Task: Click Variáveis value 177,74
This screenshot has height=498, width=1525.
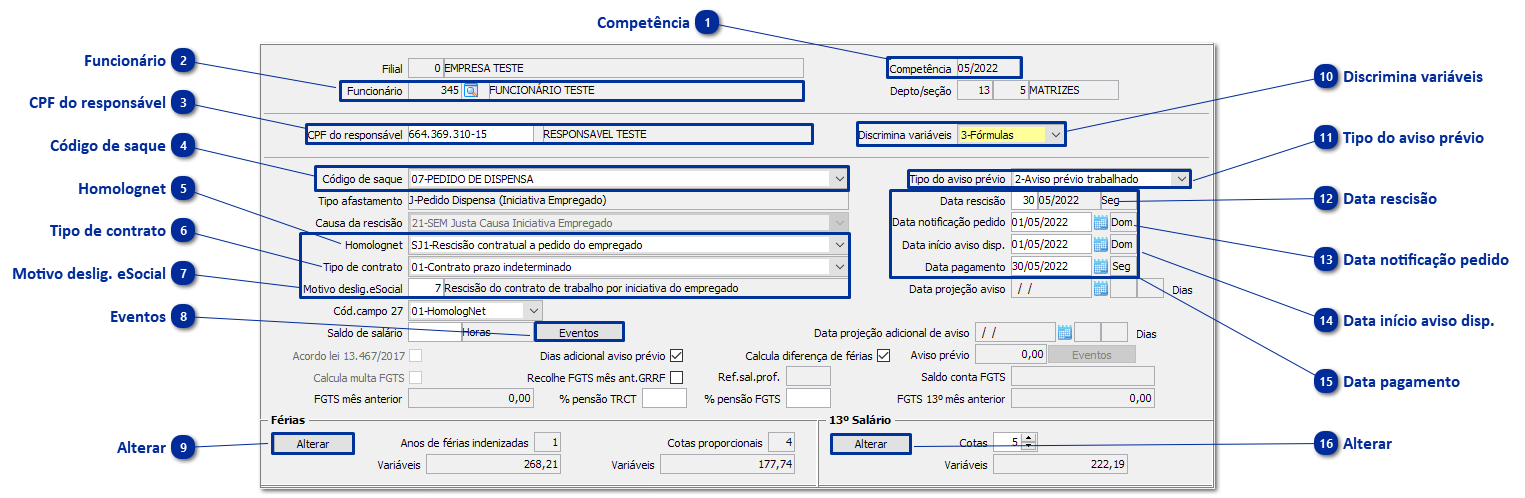Action: pyautogui.click(x=728, y=464)
